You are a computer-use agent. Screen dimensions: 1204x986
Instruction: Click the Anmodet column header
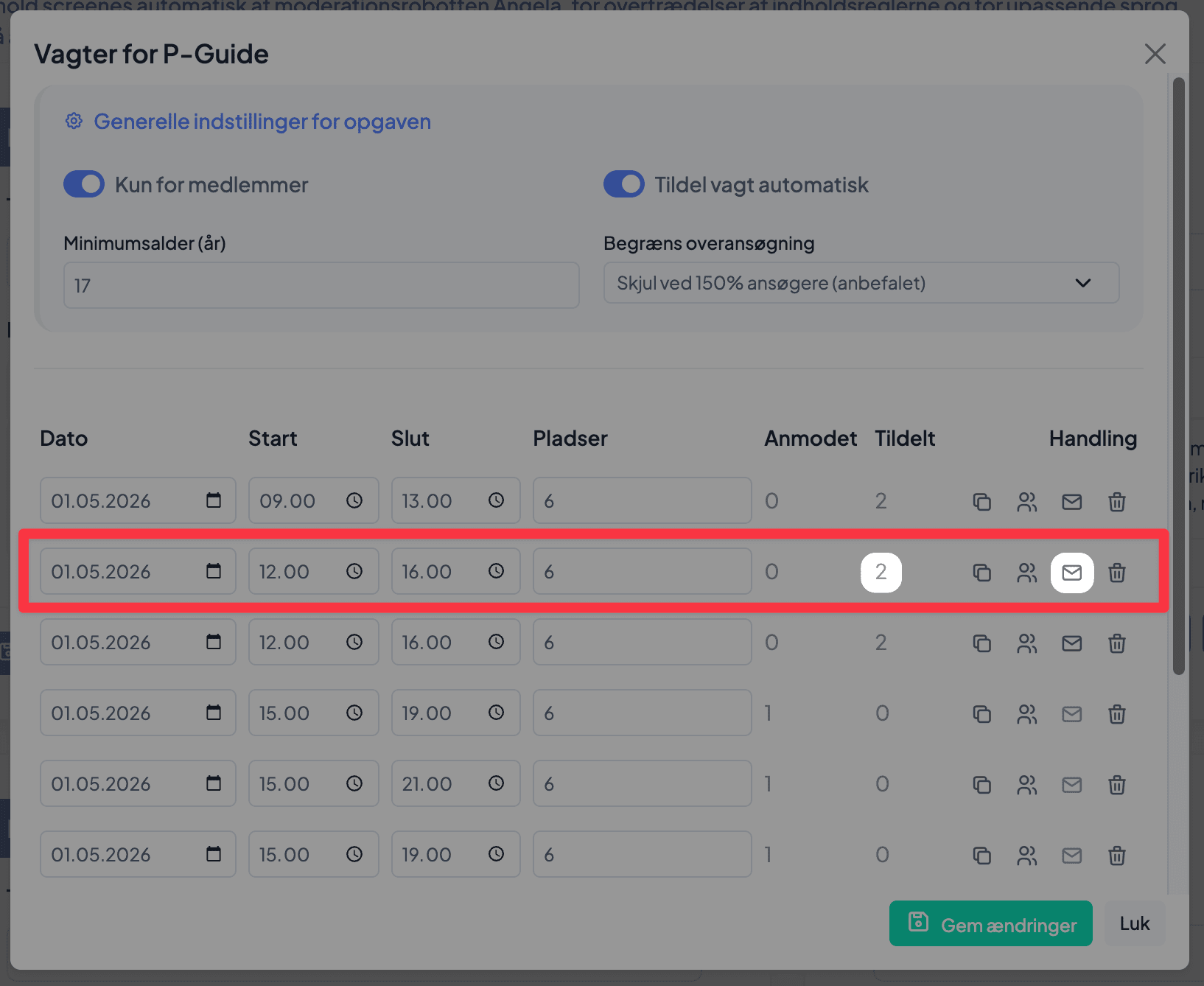(x=811, y=438)
